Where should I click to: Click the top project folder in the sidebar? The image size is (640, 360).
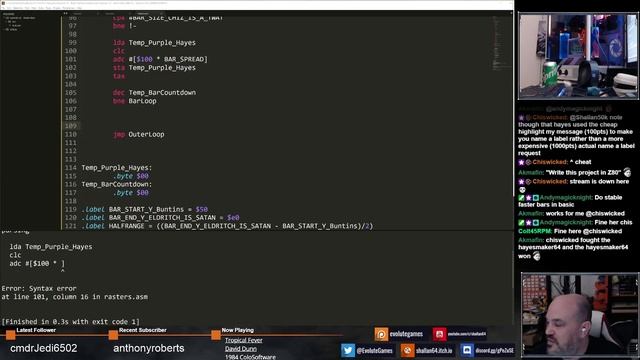coord(20,18)
